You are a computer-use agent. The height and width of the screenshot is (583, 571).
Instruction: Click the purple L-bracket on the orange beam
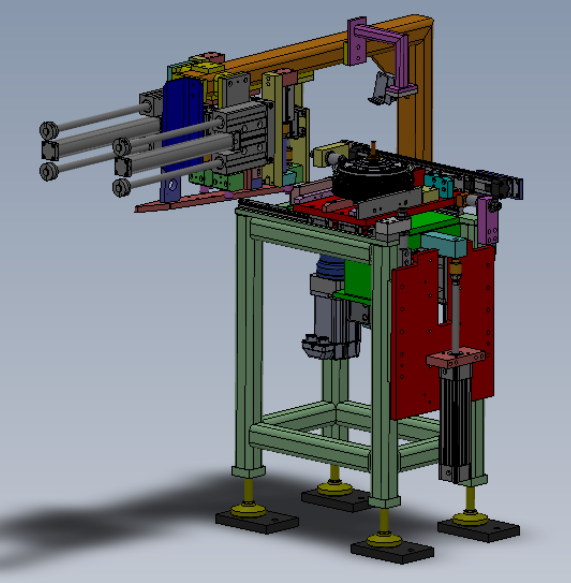379,52
